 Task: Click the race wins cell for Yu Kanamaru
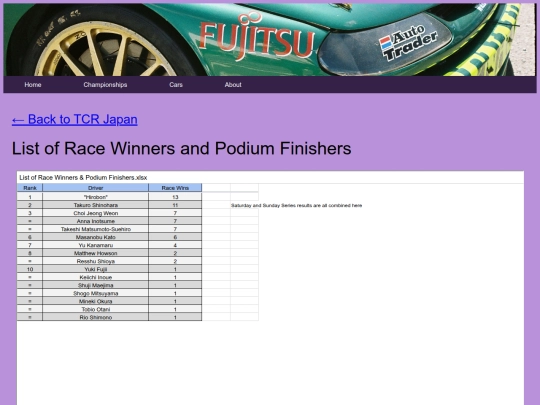175,245
